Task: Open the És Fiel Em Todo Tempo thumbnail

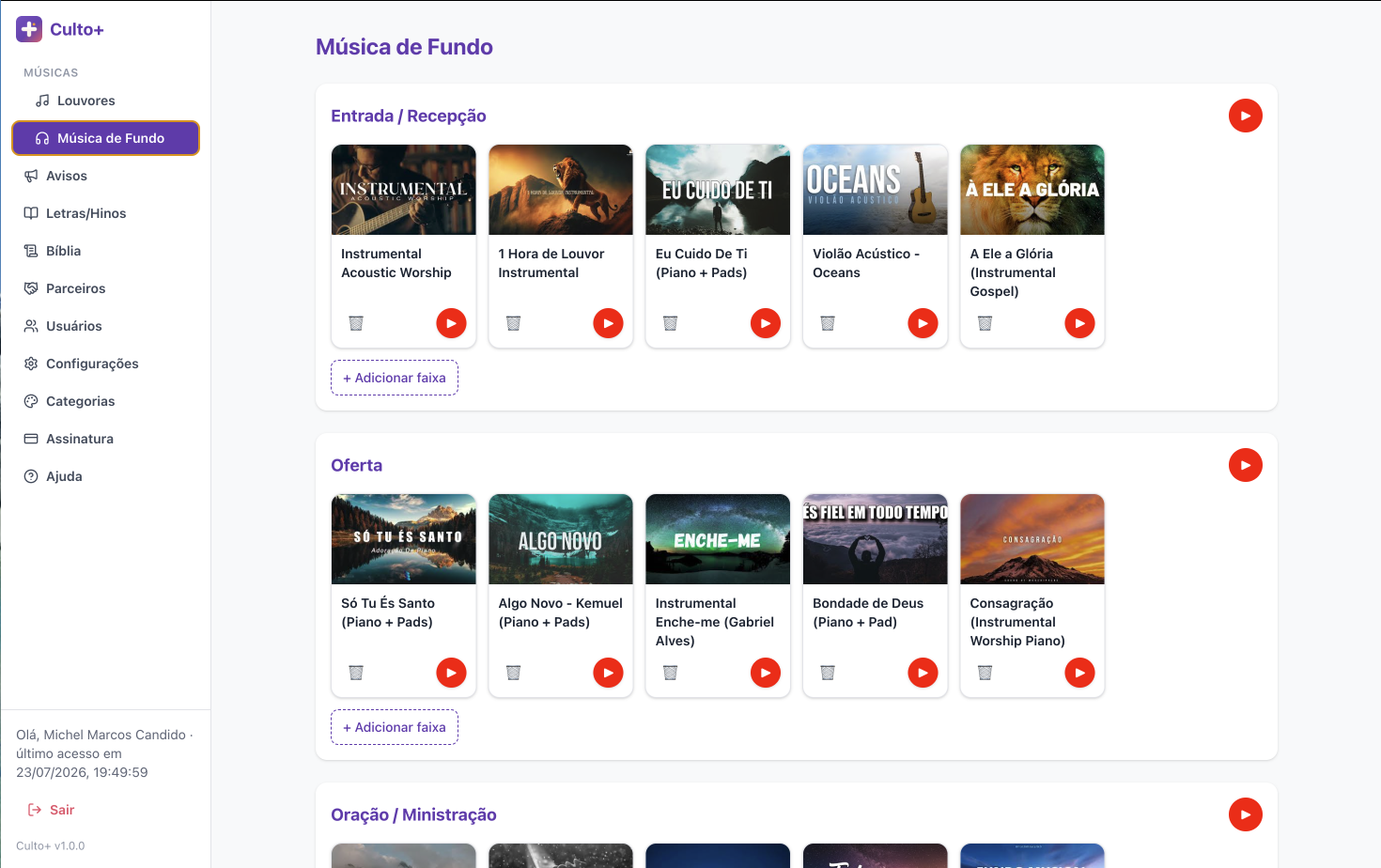Action: point(876,539)
